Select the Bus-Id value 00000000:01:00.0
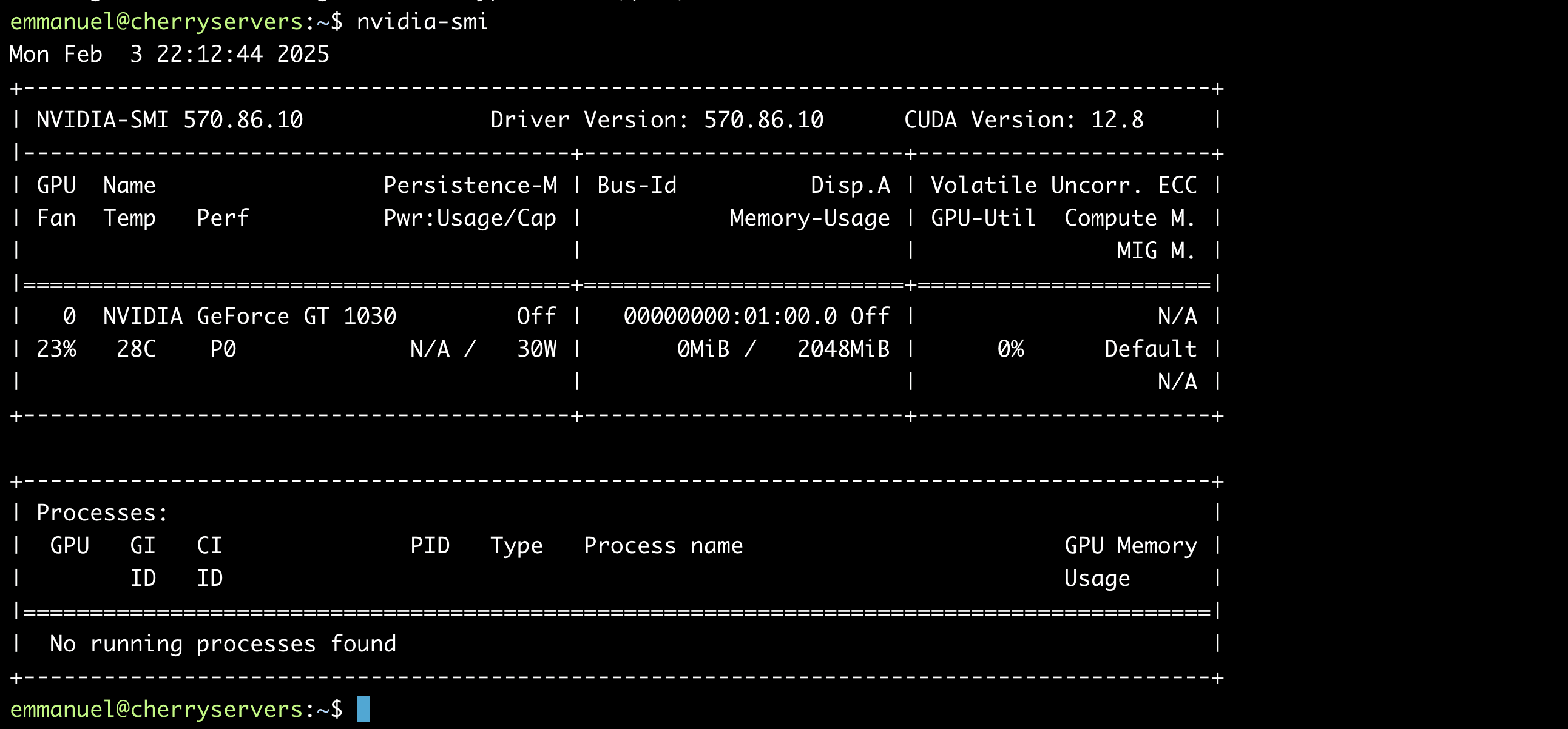This screenshot has height=729, width=1568. coord(755,316)
